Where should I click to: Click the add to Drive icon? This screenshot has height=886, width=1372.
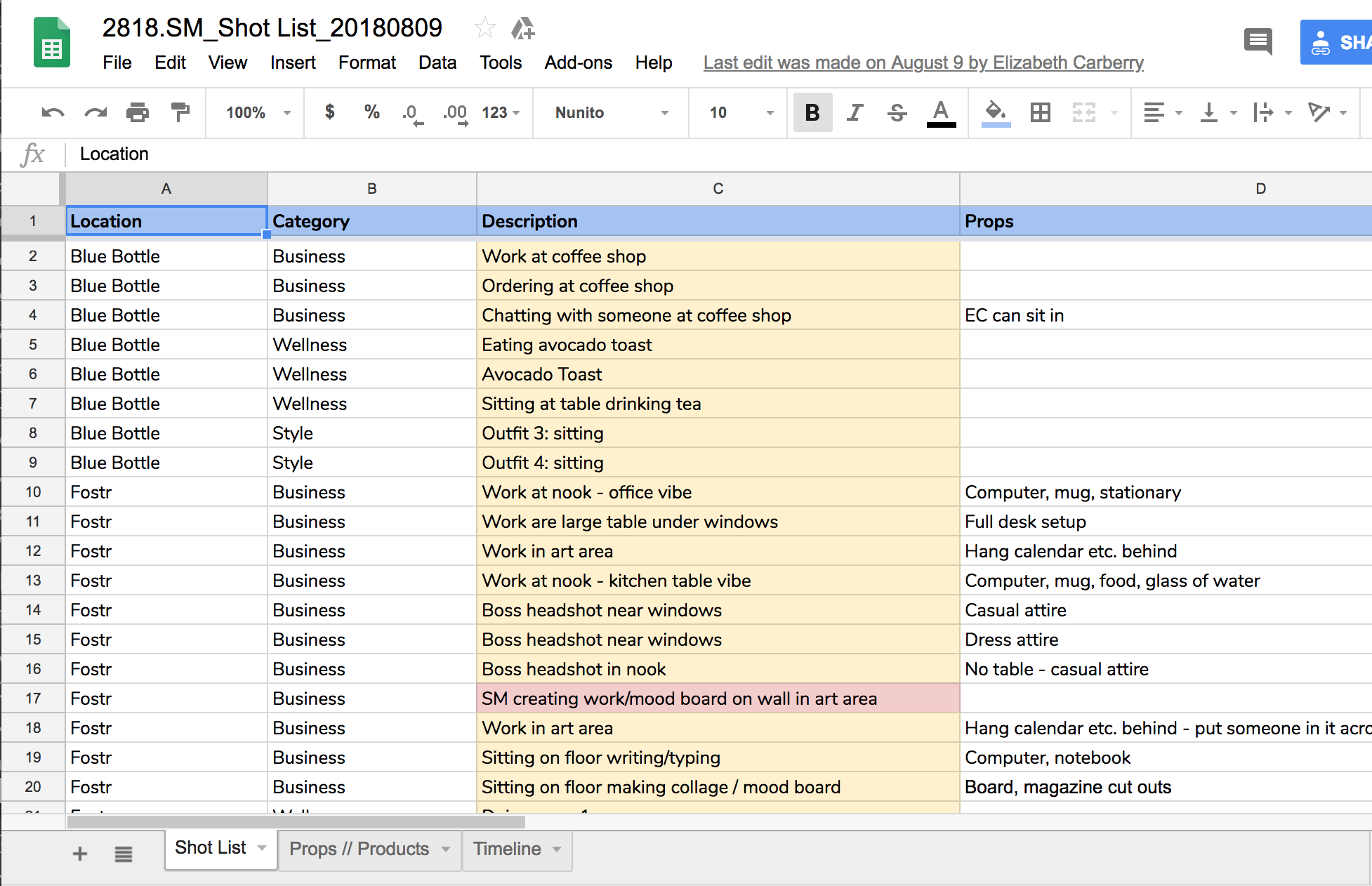522,29
